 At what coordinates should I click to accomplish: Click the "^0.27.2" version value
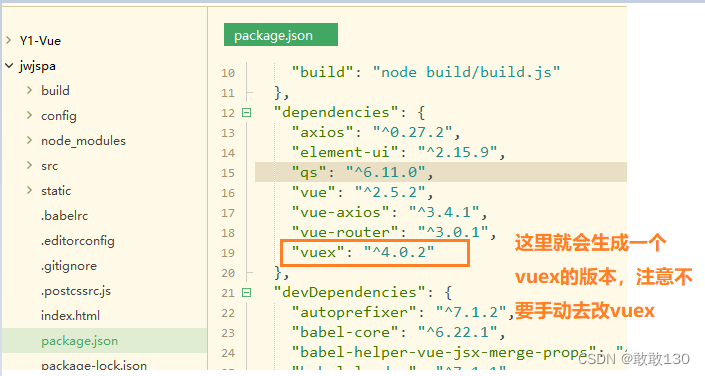click(x=412, y=132)
